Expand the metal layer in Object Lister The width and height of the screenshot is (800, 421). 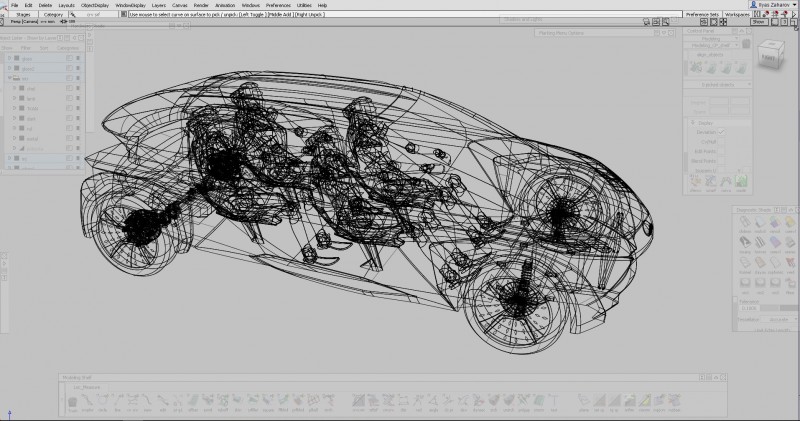pyautogui.click(x=14, y=138)
